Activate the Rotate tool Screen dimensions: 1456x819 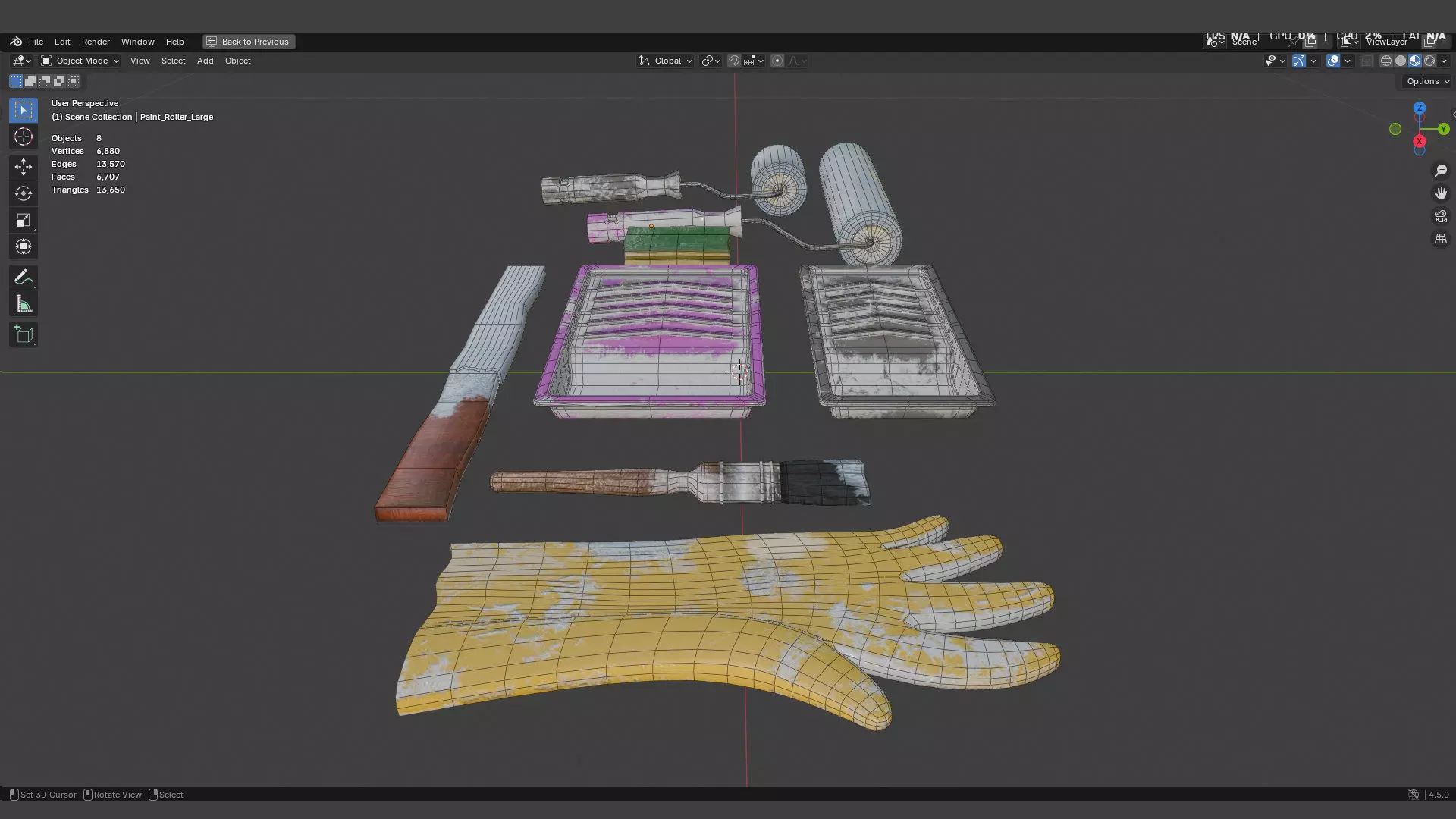[23, 193]
